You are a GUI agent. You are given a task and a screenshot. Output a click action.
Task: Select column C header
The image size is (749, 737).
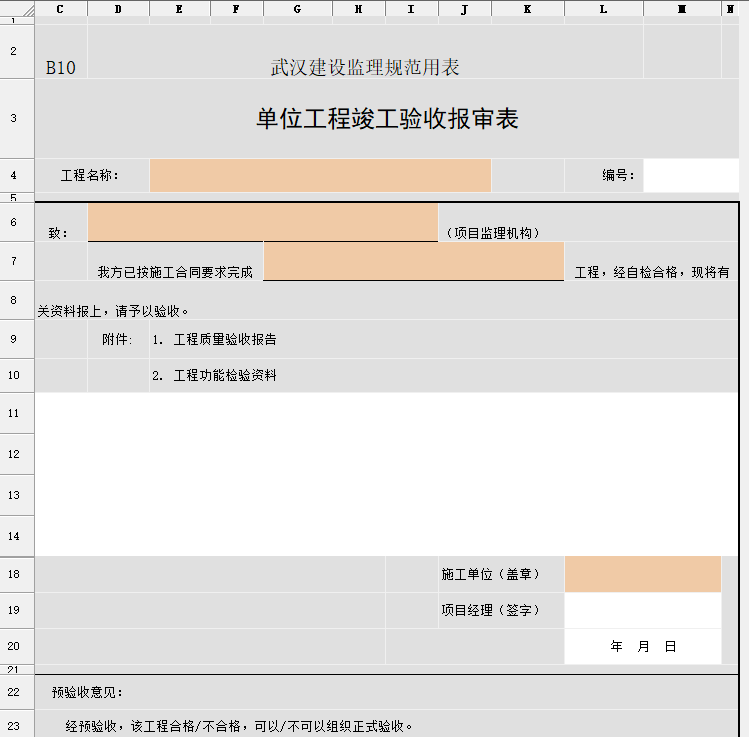tap(61, 9)
